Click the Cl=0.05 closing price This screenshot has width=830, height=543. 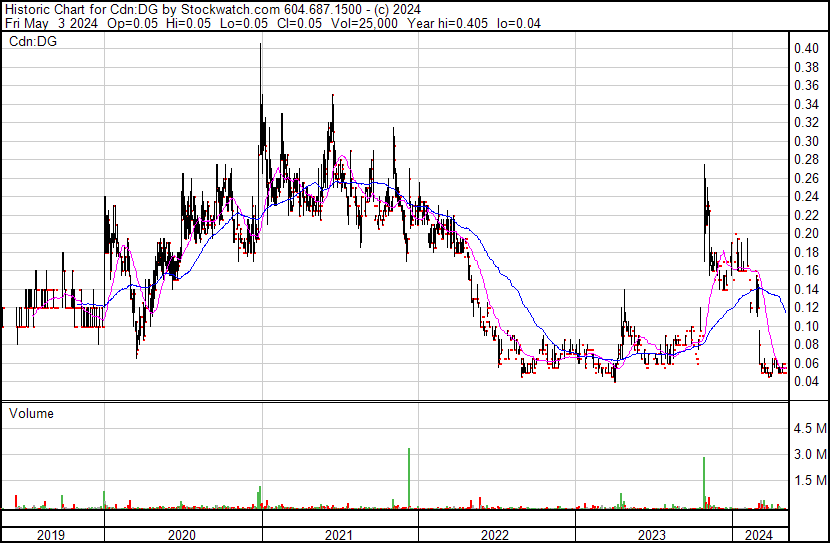[298, 23]
